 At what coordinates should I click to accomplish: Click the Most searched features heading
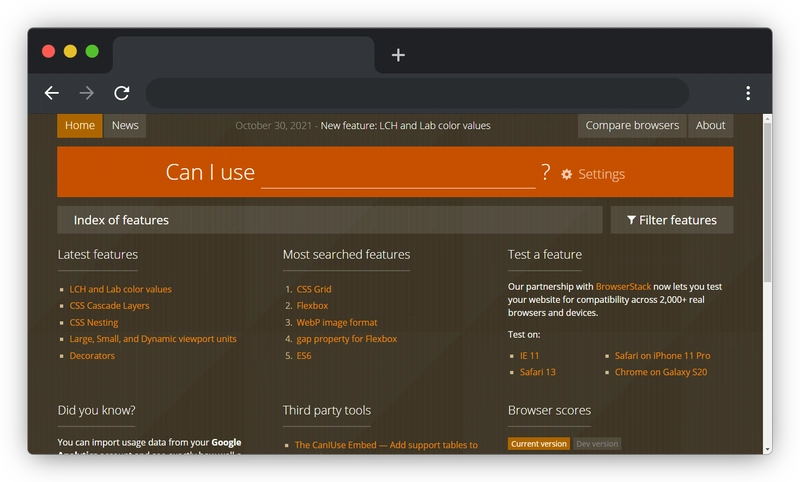[x=346, y=255]
